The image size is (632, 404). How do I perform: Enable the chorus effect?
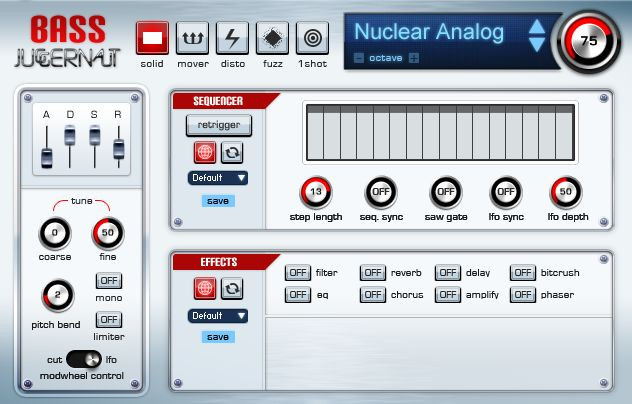(x=373, y=295)
